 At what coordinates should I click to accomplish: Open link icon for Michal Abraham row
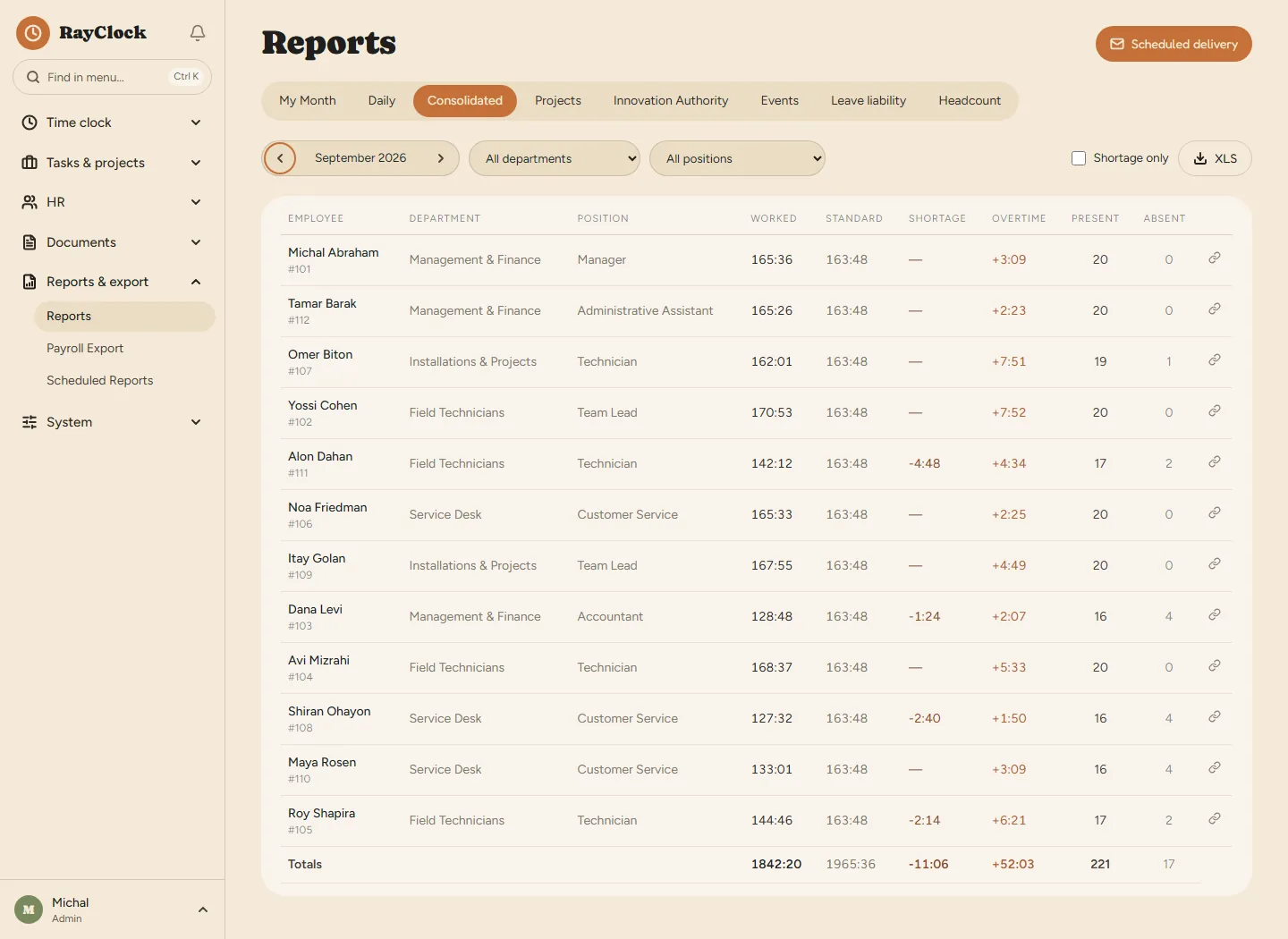1215,258
